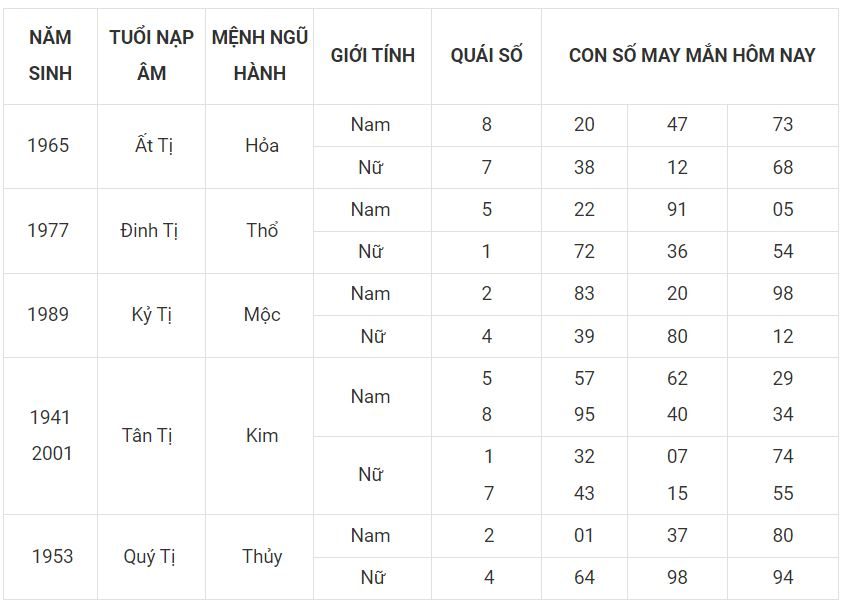Click the GIỚI TÍNH column header
848x604 pixels.
pos(373,56)
